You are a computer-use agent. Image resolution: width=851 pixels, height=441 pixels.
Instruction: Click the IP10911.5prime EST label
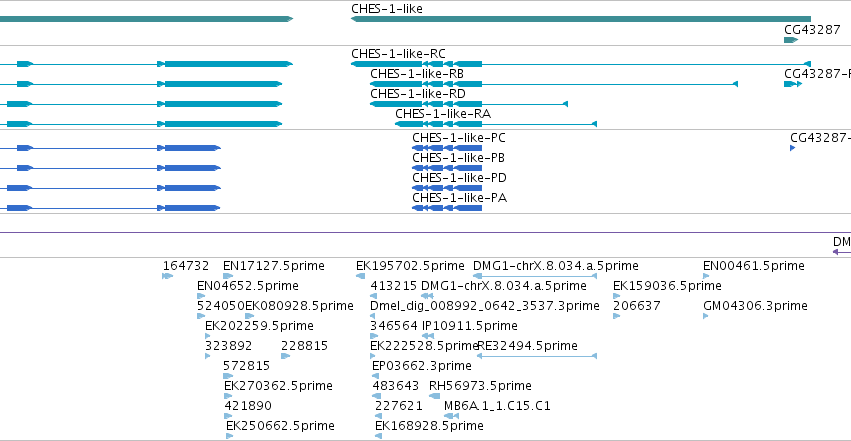point(469,326)
